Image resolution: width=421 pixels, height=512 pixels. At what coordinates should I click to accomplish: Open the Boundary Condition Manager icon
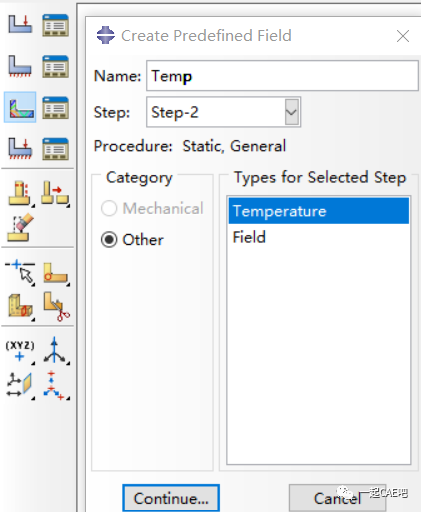(x=55, y=67)
